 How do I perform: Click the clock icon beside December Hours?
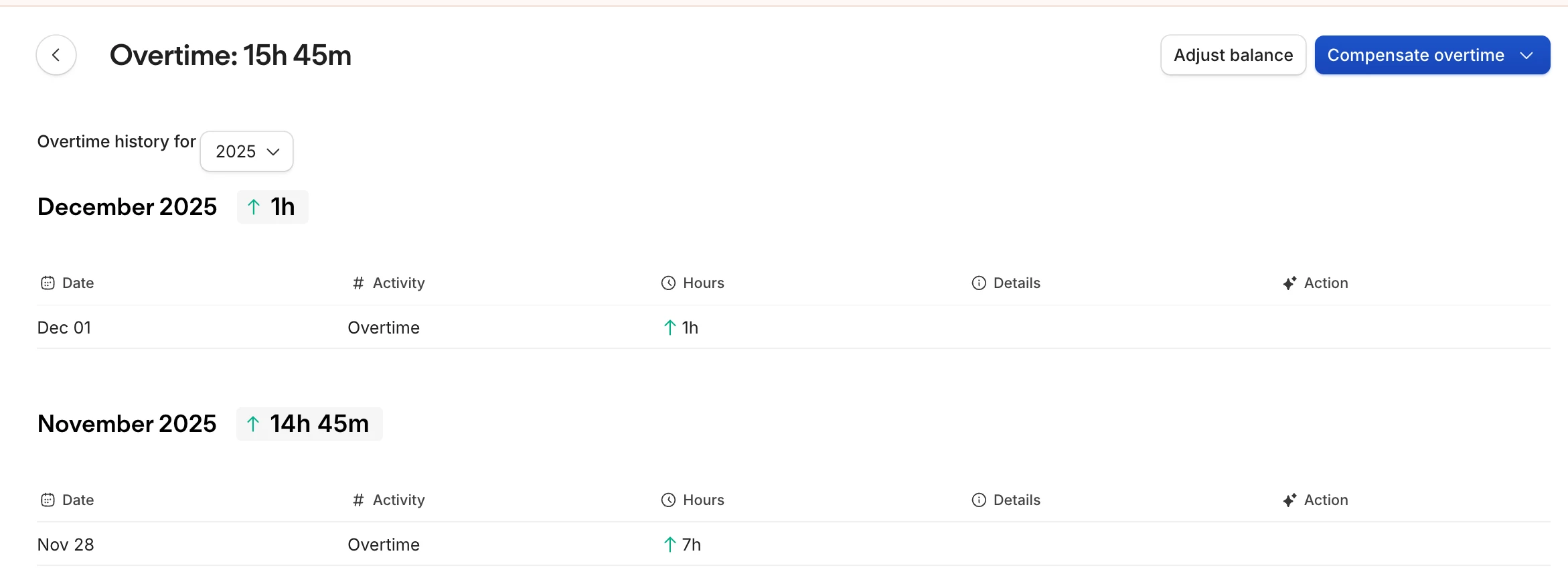[x=668, y=283]
